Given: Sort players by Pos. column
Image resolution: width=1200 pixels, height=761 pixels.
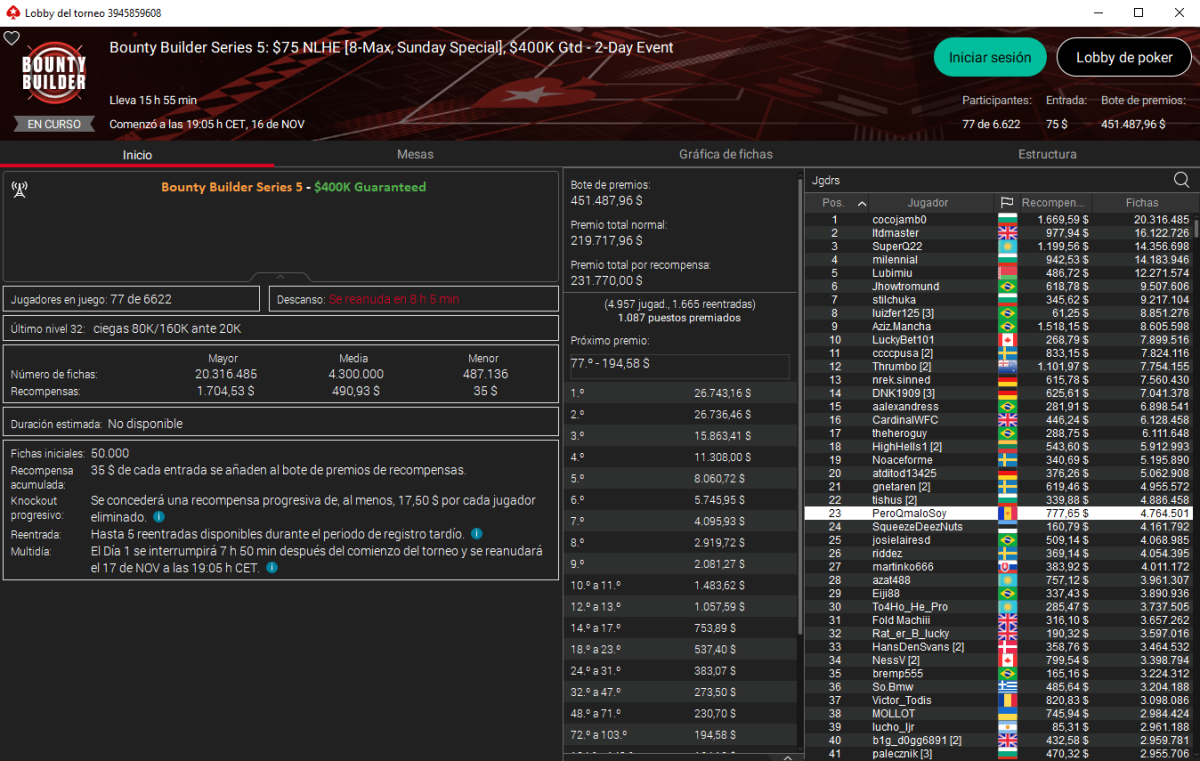Looking at the screenshot, I should click(x=839, y=203).
